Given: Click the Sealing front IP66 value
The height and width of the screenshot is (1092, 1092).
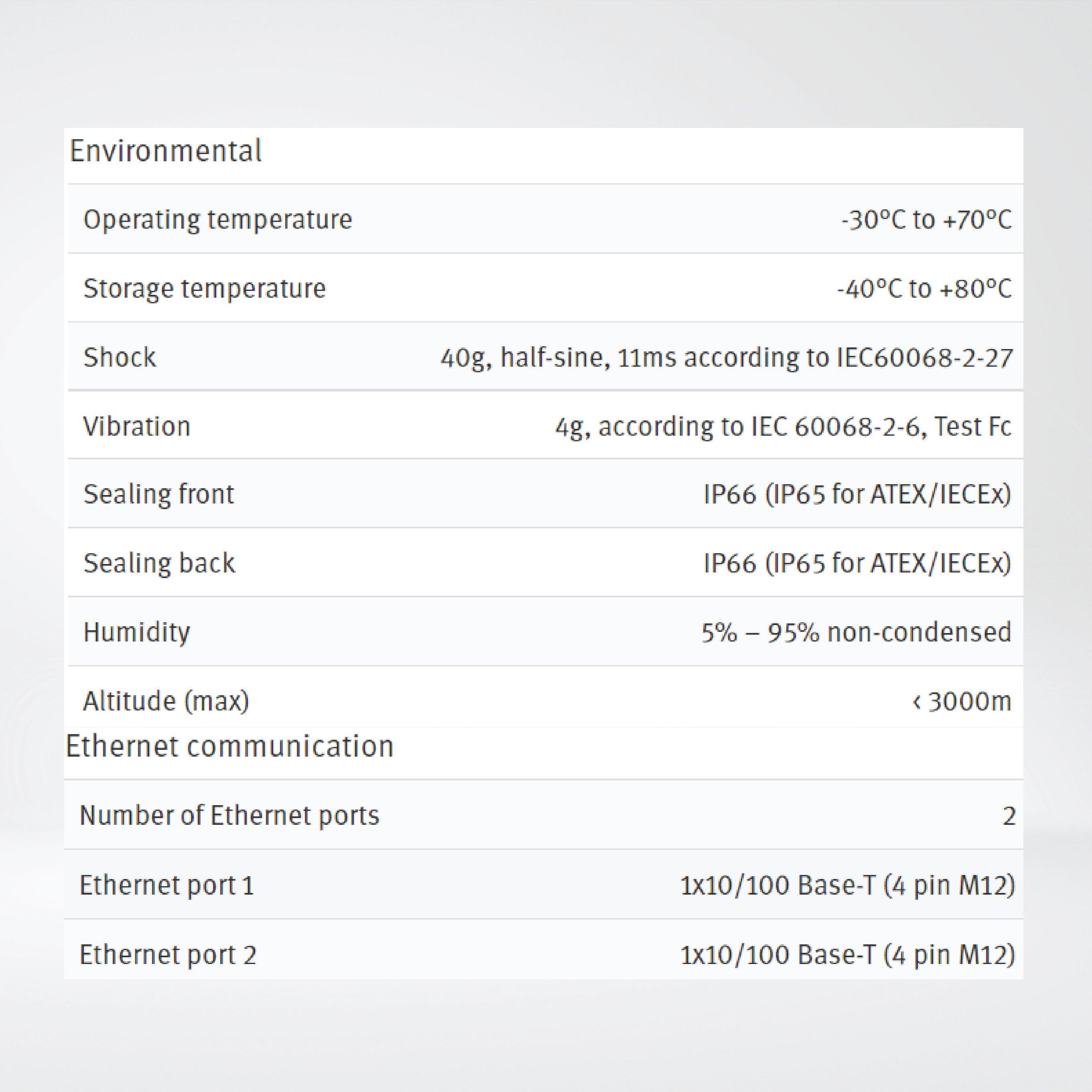Looking at the screenshot, I should (857, 495).
